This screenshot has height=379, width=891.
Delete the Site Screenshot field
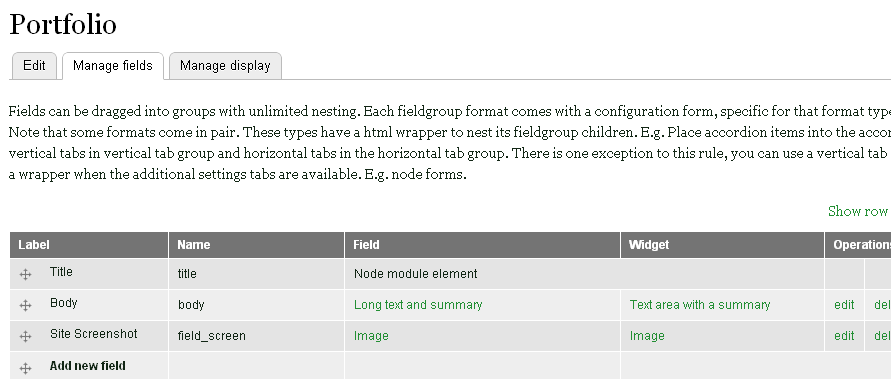point(882,336)
